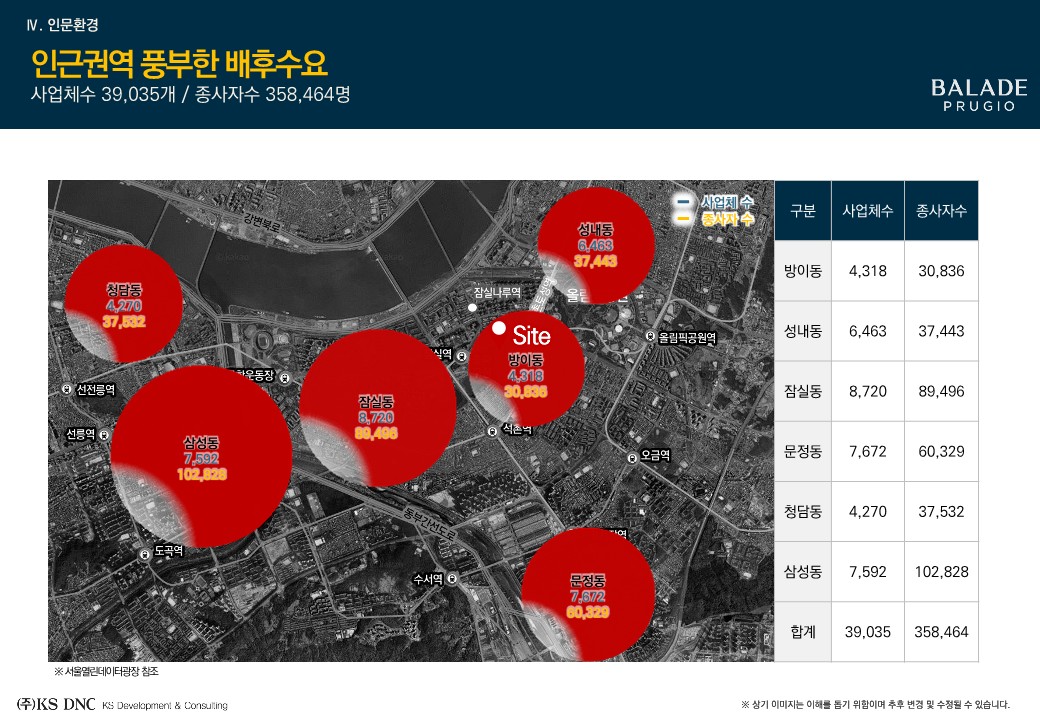The height and width of the screenshot is (720, 1040).
Task: Click the KS DNC company logo text
Action: point(58,704)
